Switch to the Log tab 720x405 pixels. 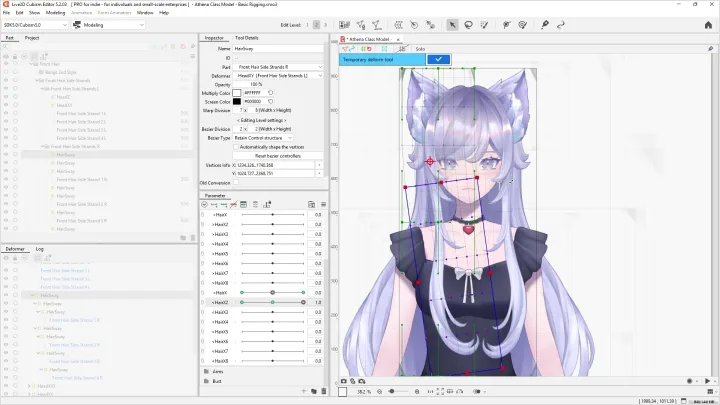pyautogui.click(x=39, y=249)
